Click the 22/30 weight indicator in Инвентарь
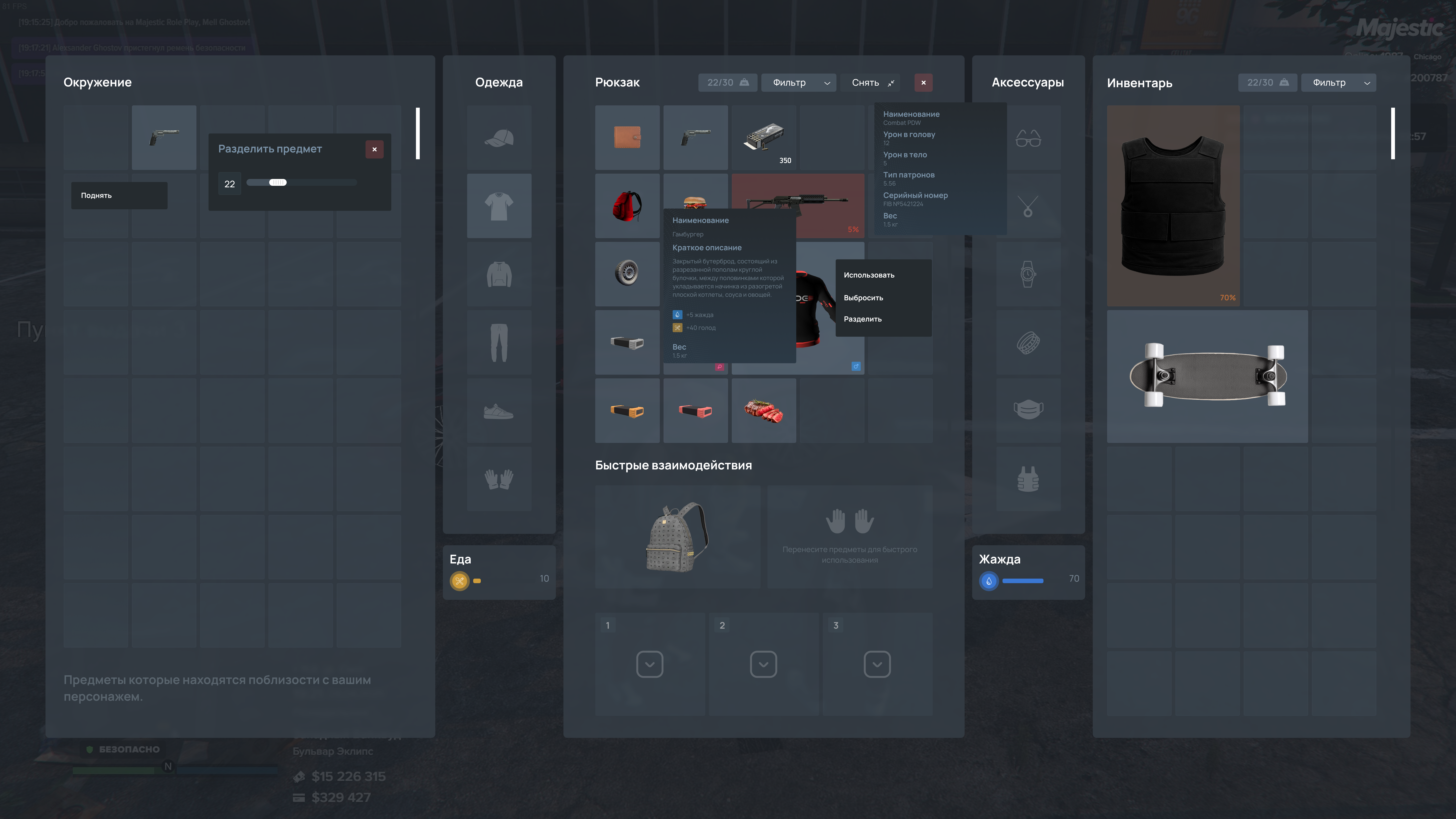Image resolution: width=1456 pixels, height=819 pixels. 1268,82
